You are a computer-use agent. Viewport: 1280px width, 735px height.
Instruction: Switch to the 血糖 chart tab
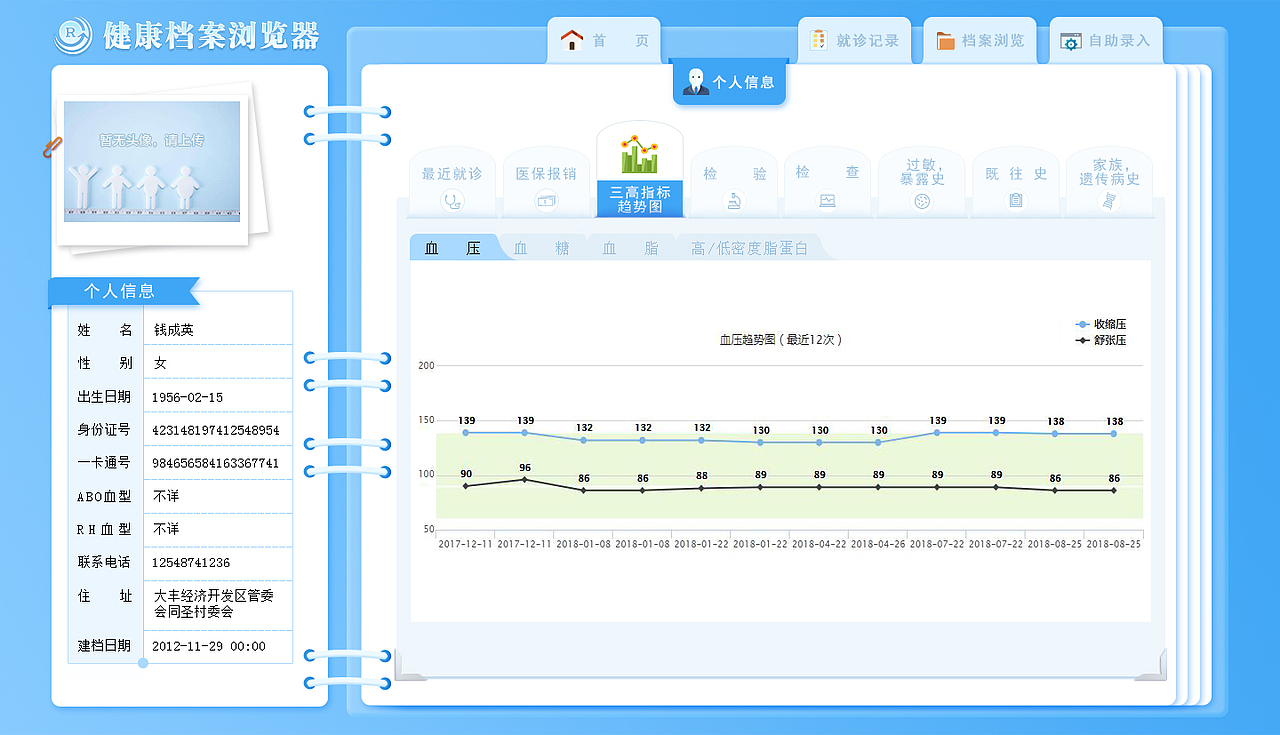[x=540, y=247]
